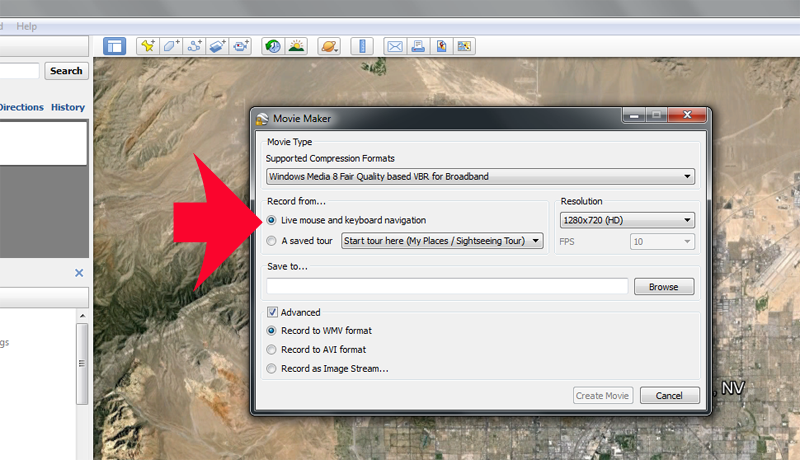800x460 pixels.
Task: Save image icon in toolbar
Action: coord(464,46)
